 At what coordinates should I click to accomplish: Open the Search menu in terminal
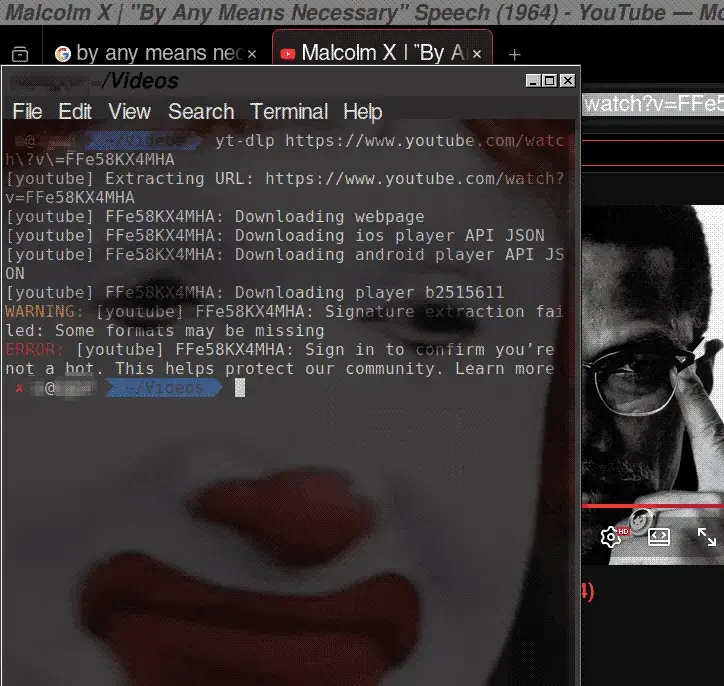pyautogui.click(x=201, y=112)
